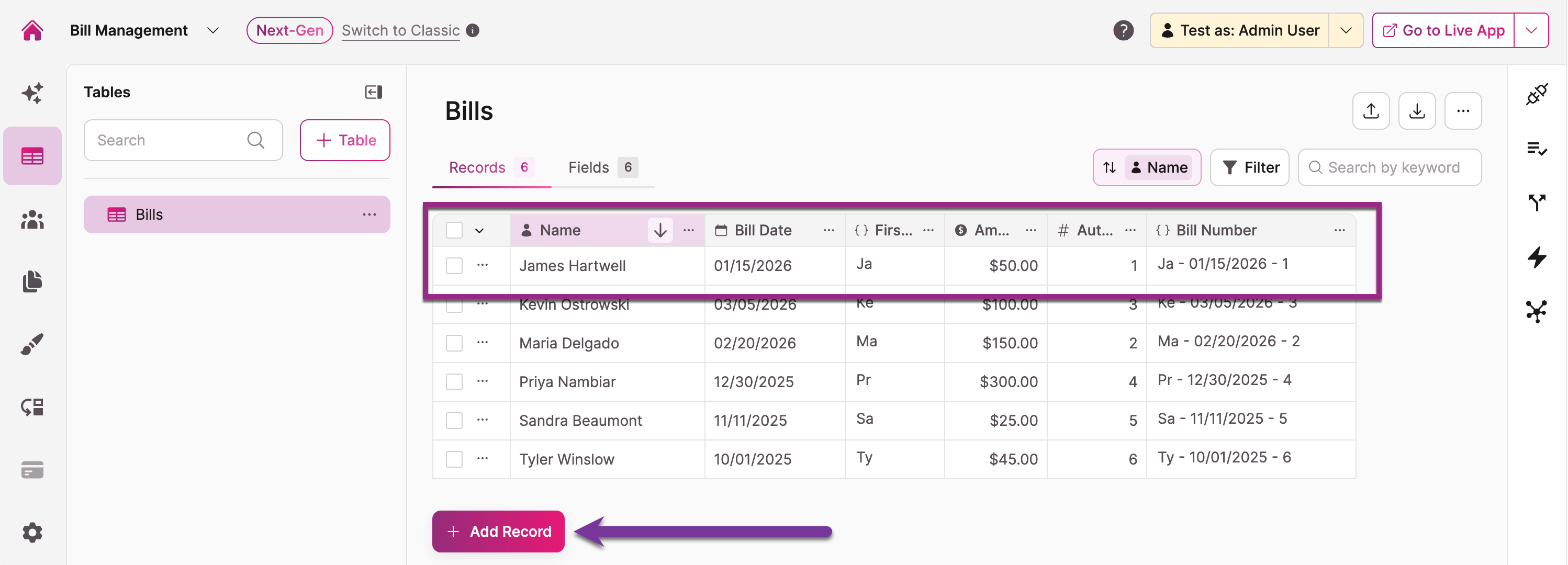This screenshot has width=1568, height=565.
Task: Open the lightning bolt automation icon
Action: point(1537,257)
